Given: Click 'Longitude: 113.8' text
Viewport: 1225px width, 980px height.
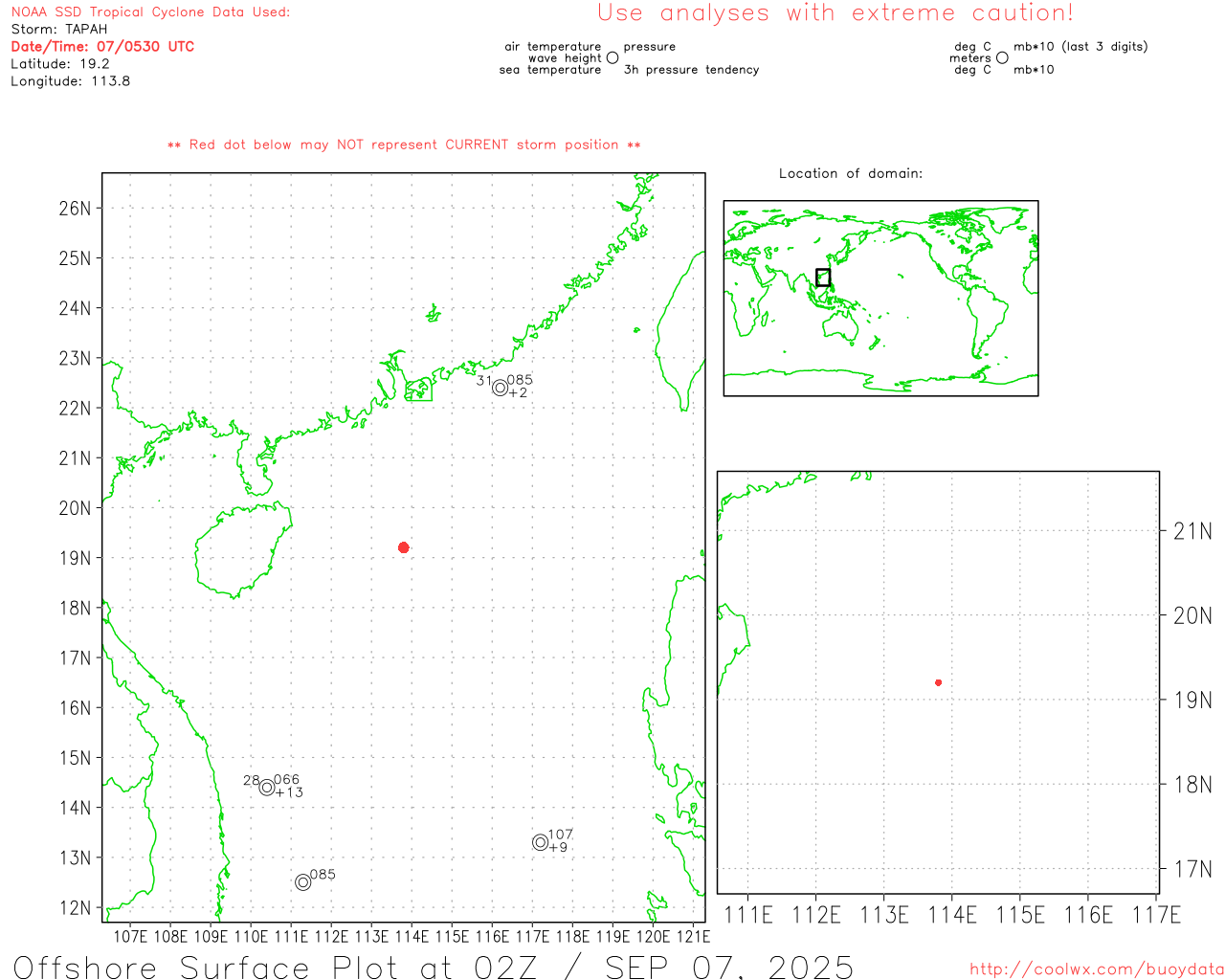Looking at the screenshot, I should pos(71,81).
